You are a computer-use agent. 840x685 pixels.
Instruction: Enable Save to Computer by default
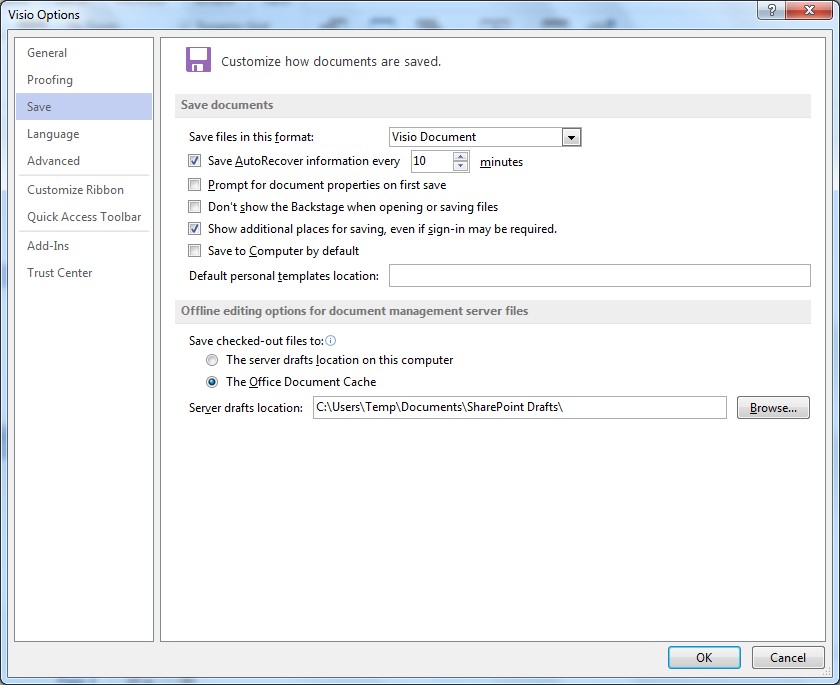coord(194,251)
